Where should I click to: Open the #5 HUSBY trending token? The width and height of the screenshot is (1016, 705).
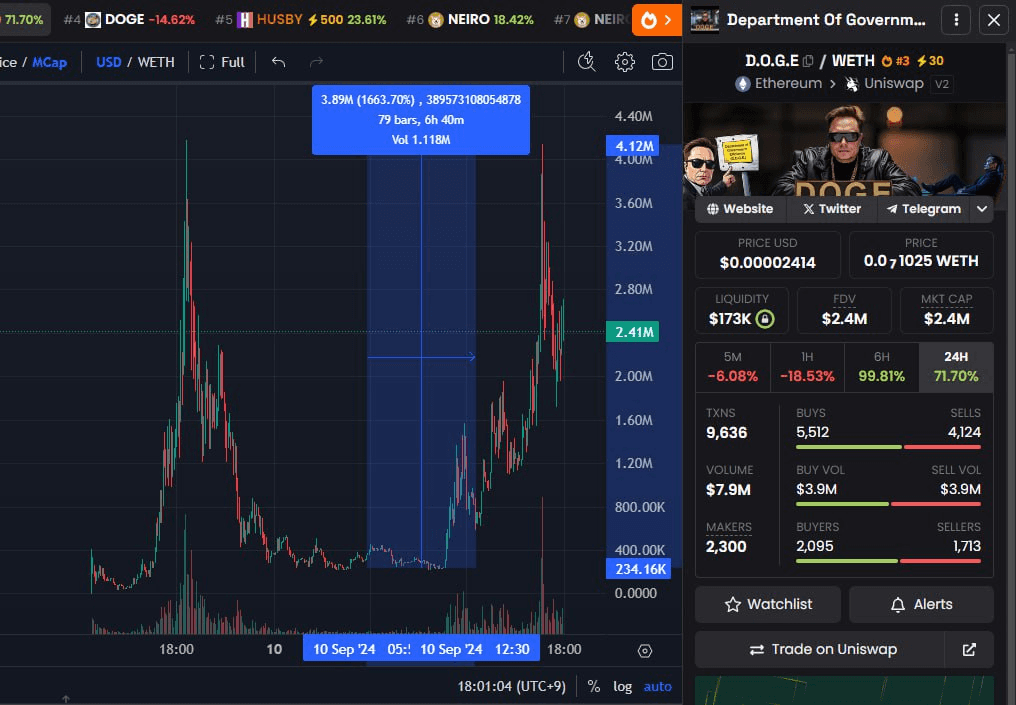301,20
